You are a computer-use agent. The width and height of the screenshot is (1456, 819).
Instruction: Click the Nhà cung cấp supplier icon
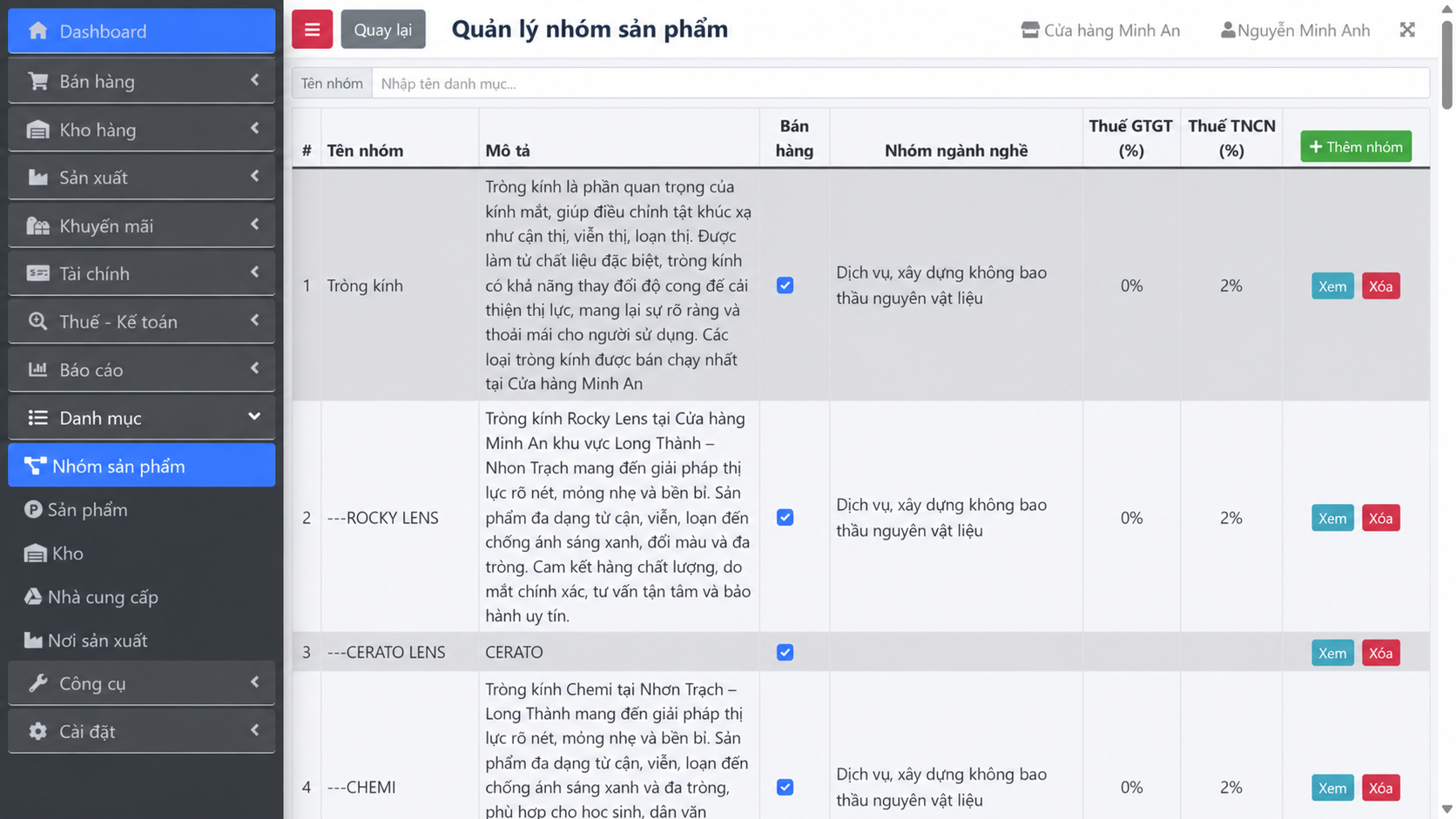click(33, 597)
